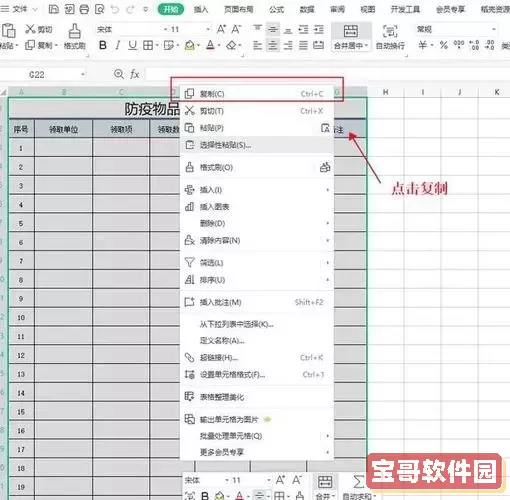
Task: Click the Bold B on the mini toolbar
Action: point(205,496)
